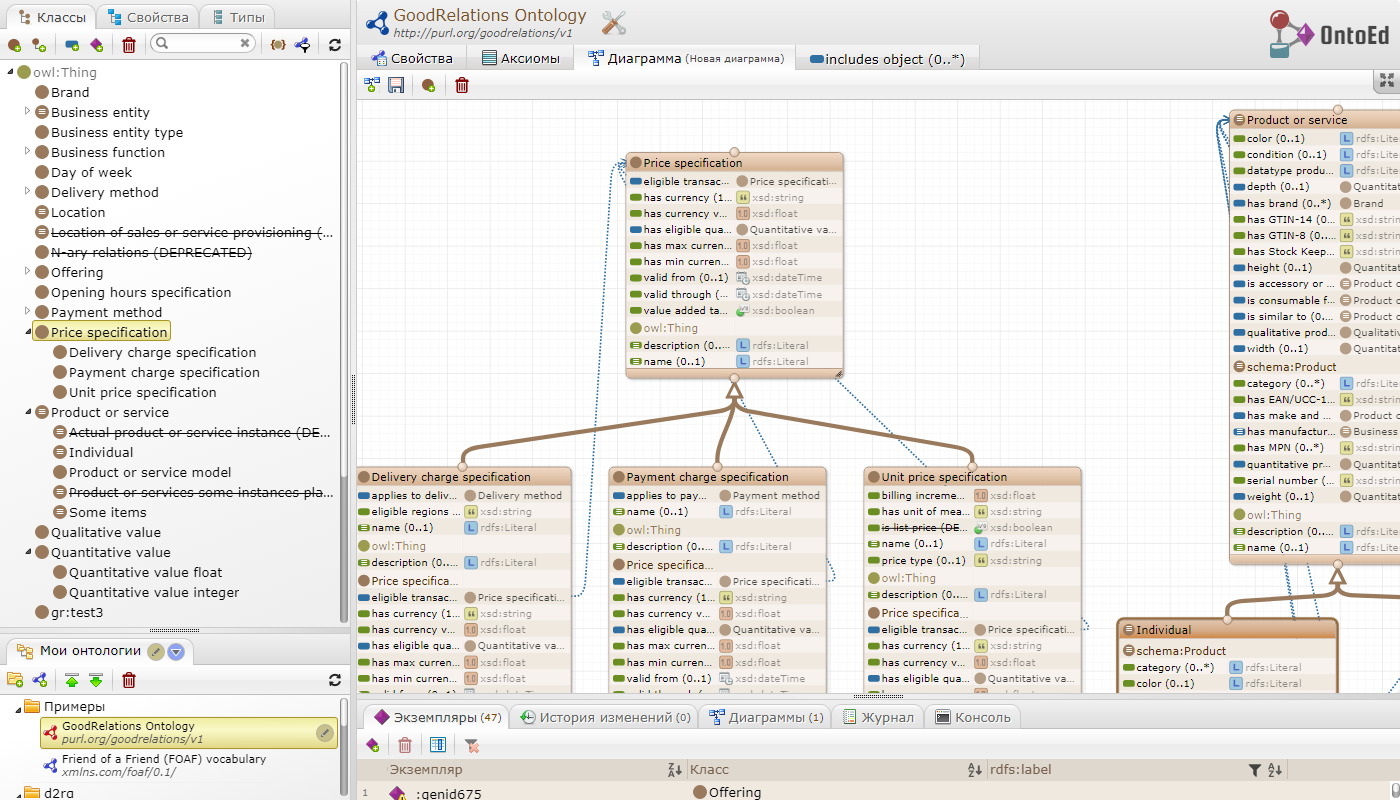Expand the Business entity class
This screenshot has width=1400, height=800.
[28, 111]
